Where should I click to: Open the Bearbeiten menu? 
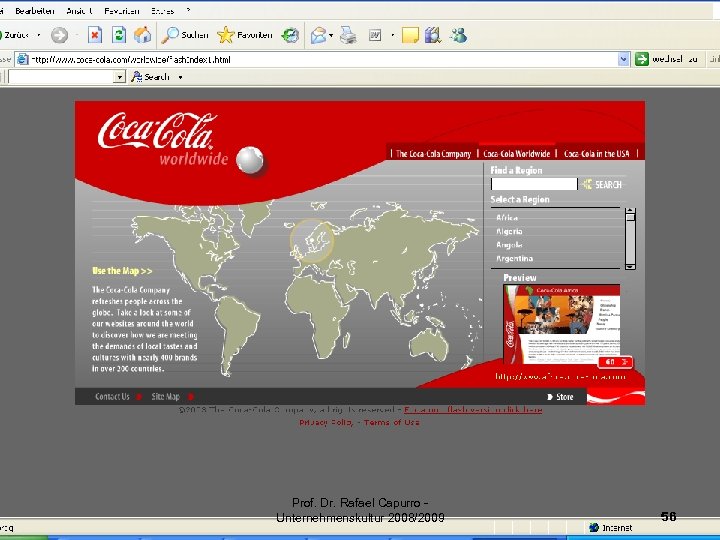34,11
